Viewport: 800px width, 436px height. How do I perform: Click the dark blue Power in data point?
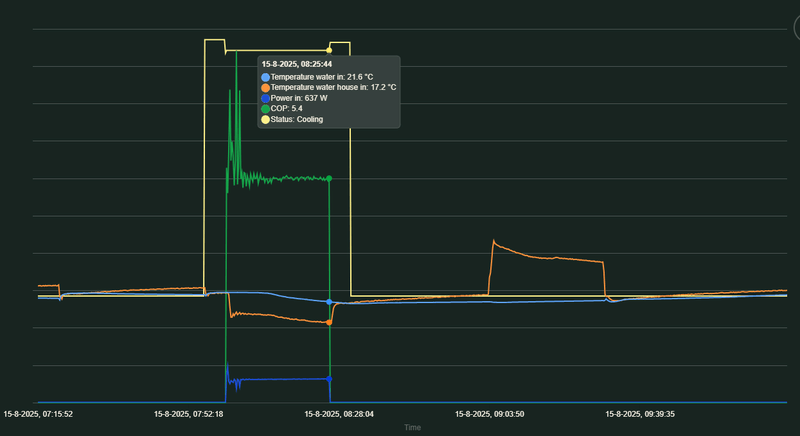click(x=329, y=379)
